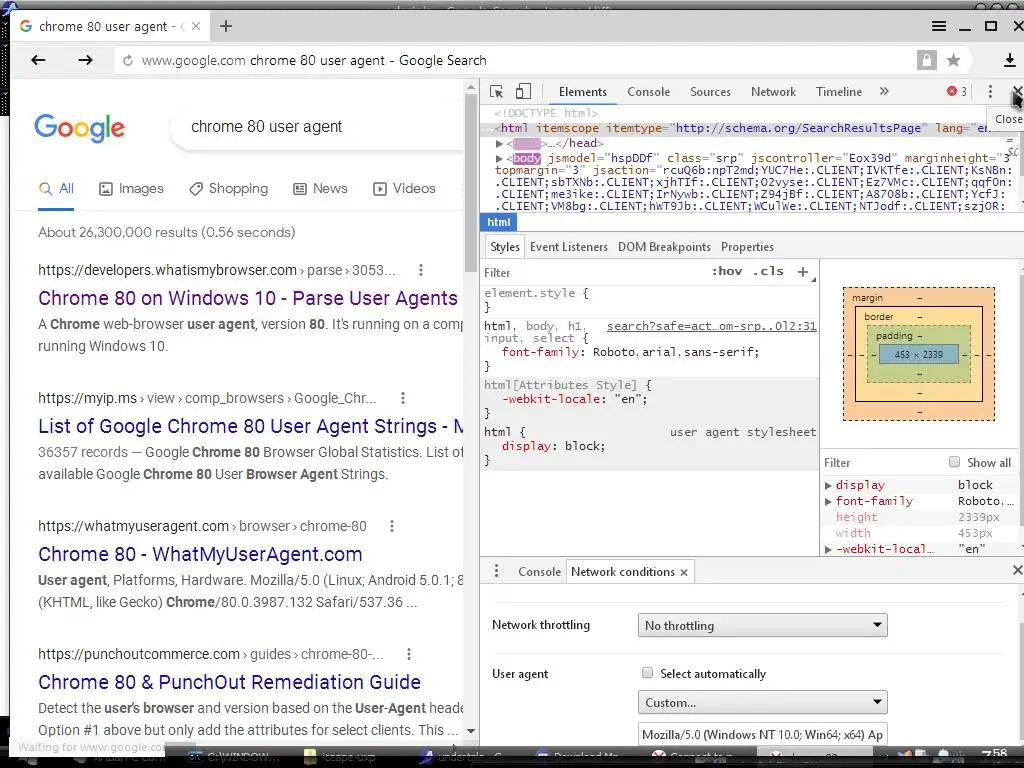Toggle Select automatically user agent checkbox

(647, 673)
